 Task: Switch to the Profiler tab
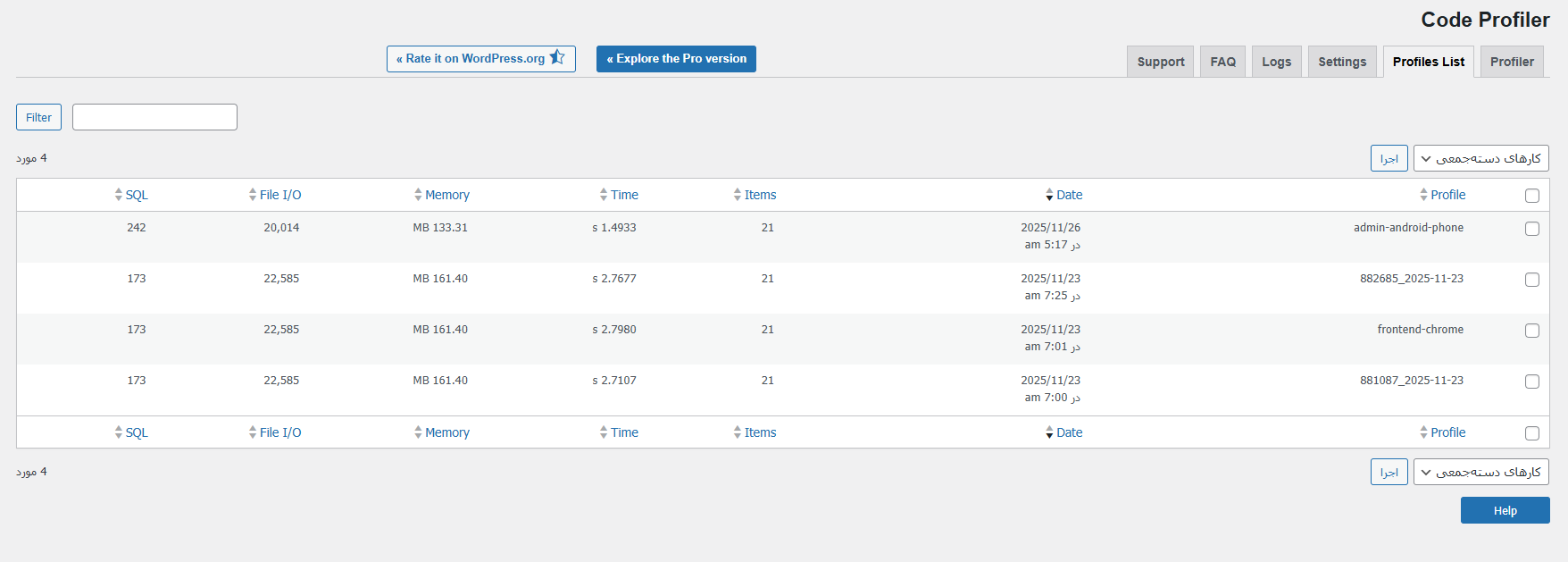coord(1512,62)
